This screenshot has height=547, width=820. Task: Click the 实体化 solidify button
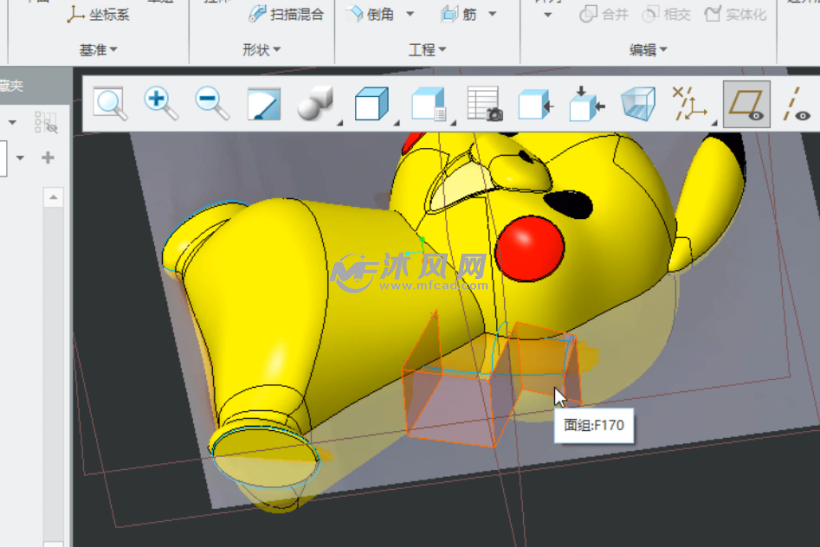[735, 14]
